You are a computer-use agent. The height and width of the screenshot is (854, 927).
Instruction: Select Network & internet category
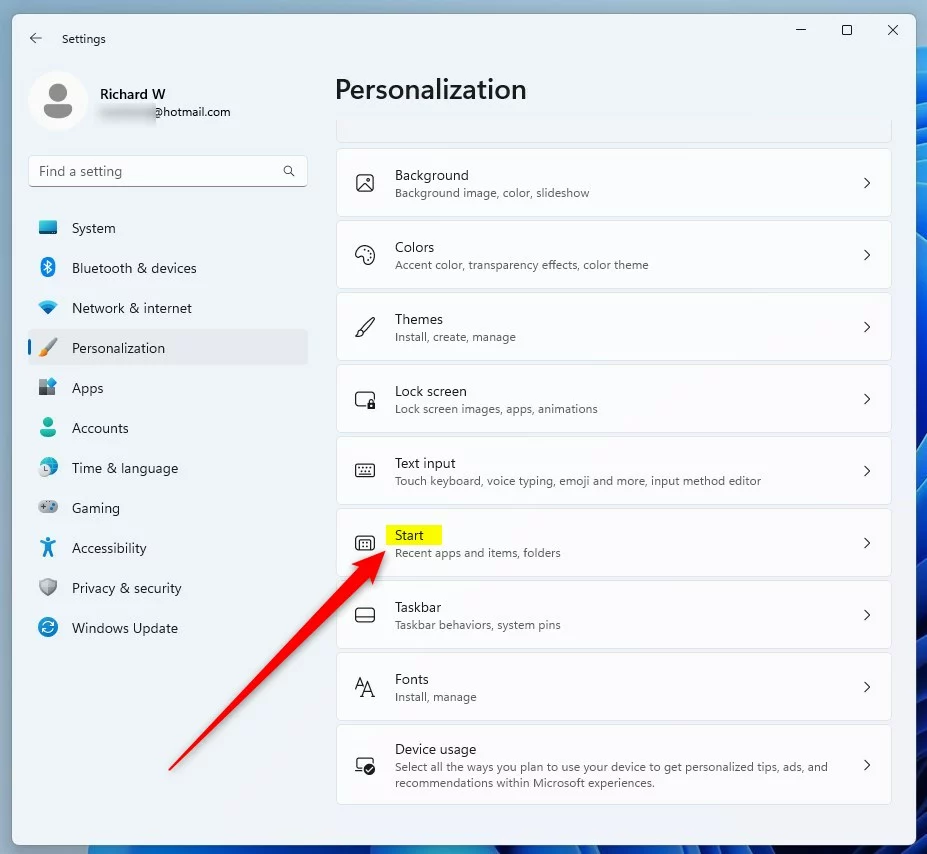coord(168,308)
